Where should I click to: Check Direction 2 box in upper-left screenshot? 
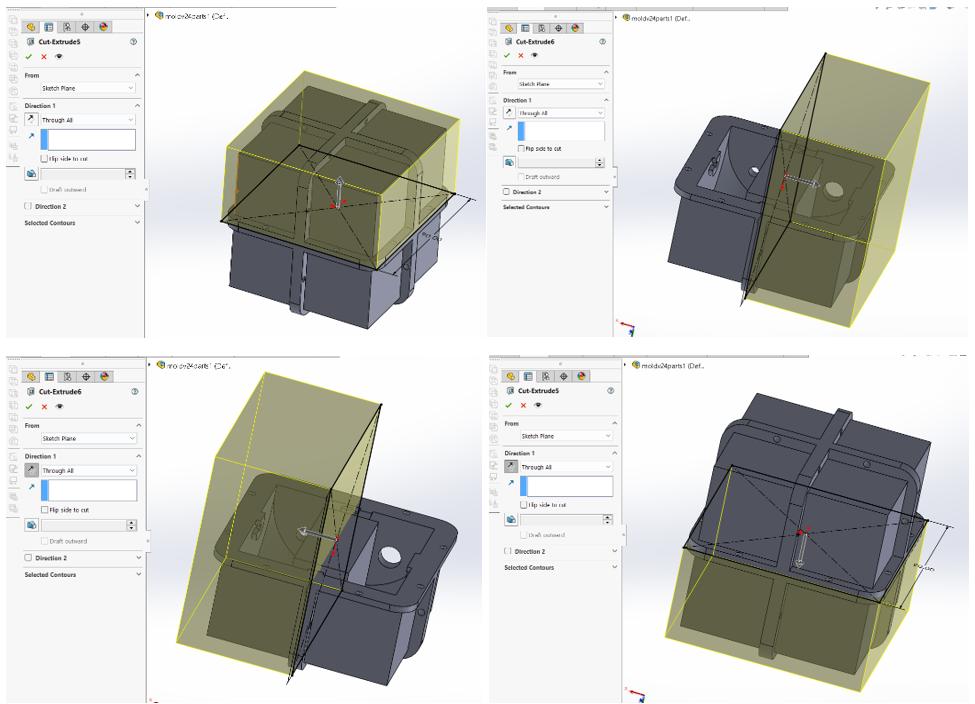[28, 206]
